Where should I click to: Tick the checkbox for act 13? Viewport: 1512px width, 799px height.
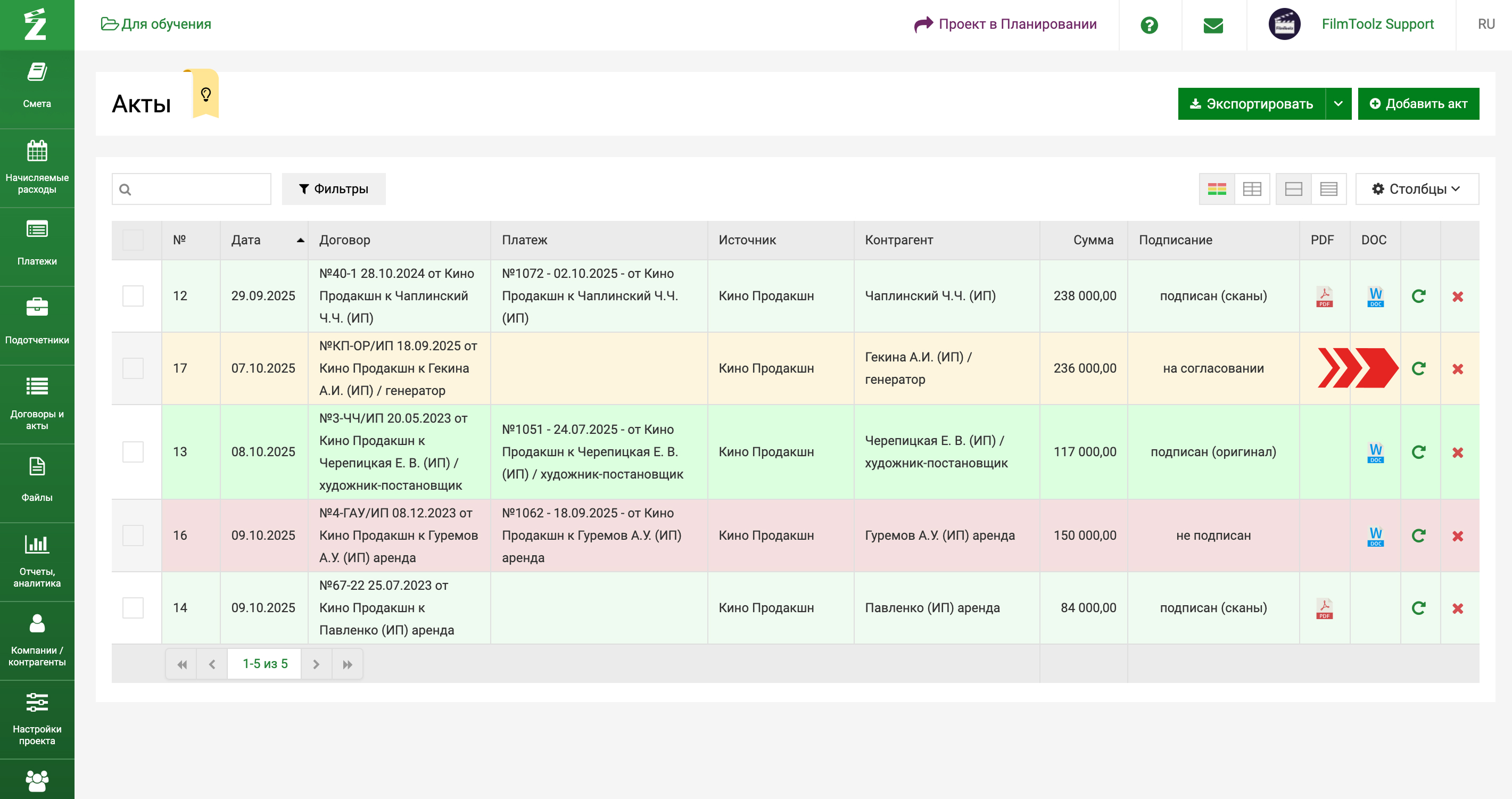point(133,452)
